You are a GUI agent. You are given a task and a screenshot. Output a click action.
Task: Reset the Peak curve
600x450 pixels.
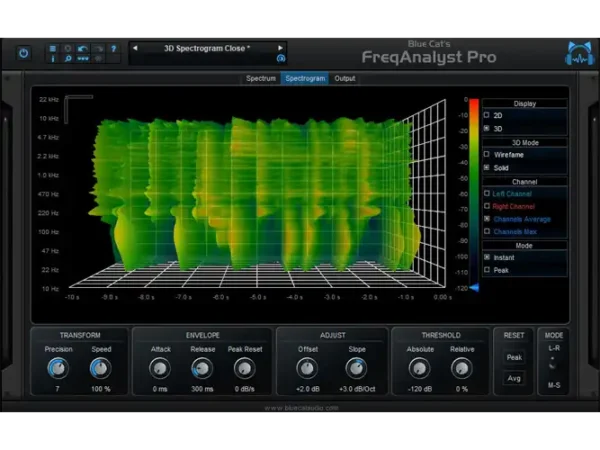click(514, 357)
